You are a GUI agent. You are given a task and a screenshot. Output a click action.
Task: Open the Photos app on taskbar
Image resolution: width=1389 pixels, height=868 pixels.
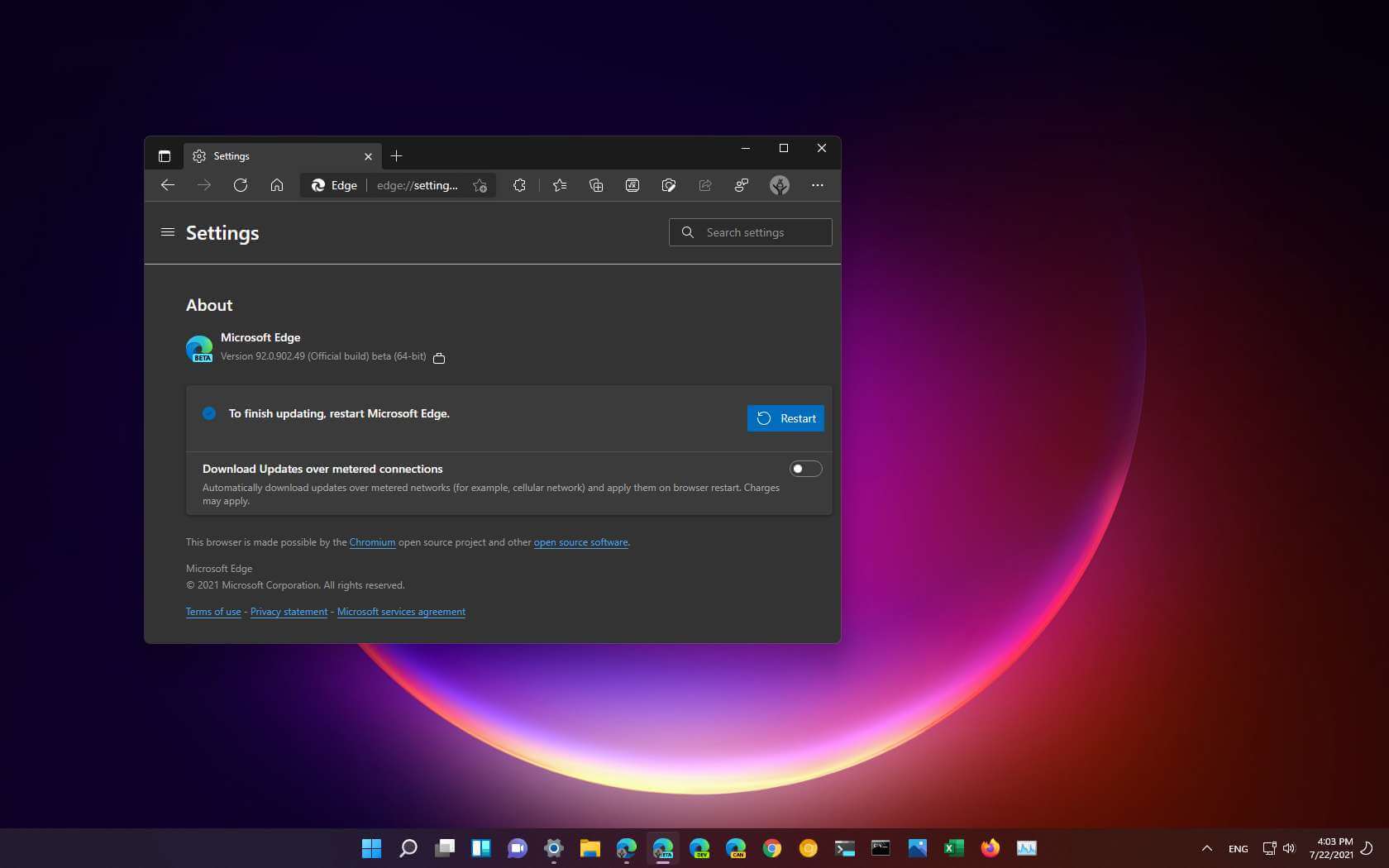point(918,848)
